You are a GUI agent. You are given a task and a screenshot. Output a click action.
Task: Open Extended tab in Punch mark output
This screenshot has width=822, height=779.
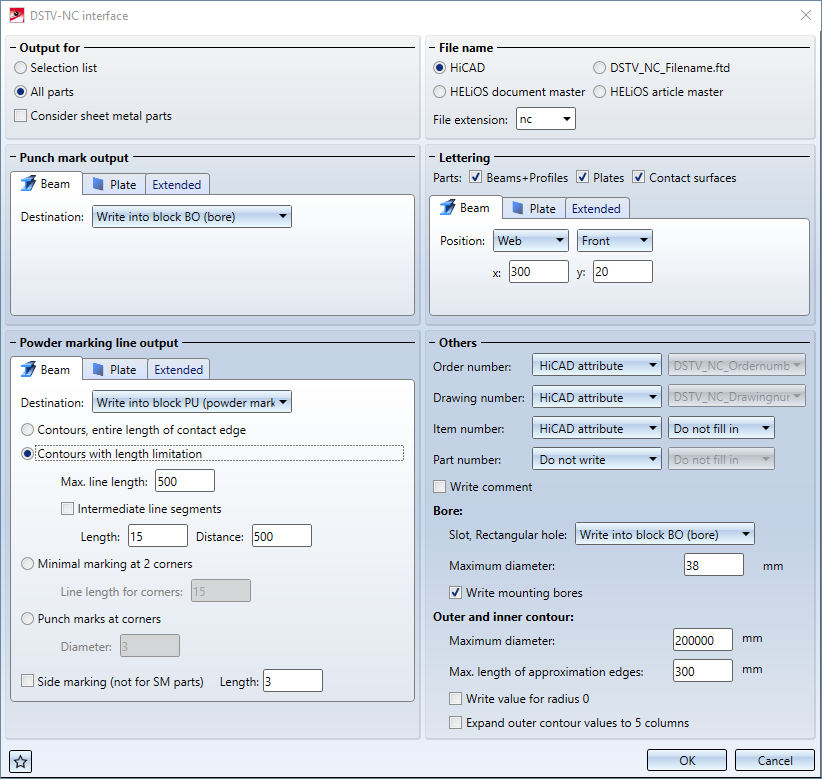[177, 185]
